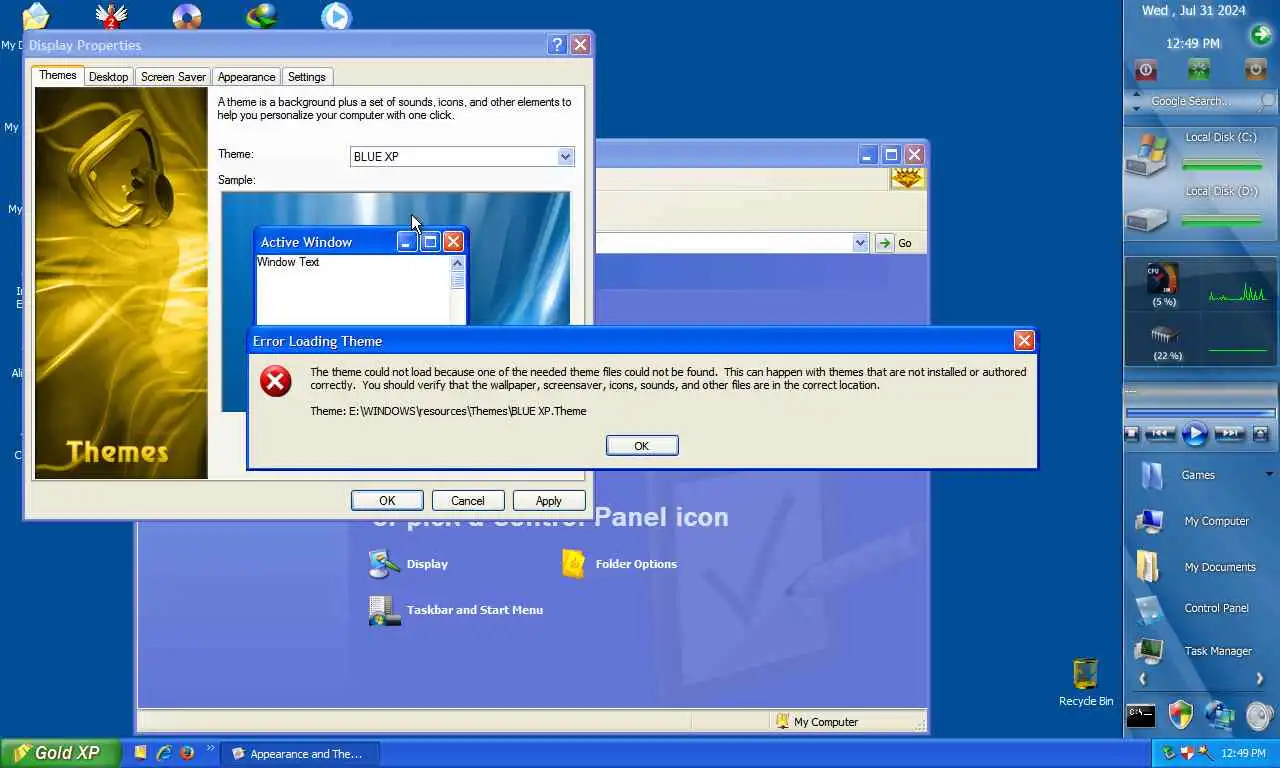The height and width of the screenshot is (768, 1280).
Task: Click the RAM chip icon in the sidebar
Action: point(1164,335)
